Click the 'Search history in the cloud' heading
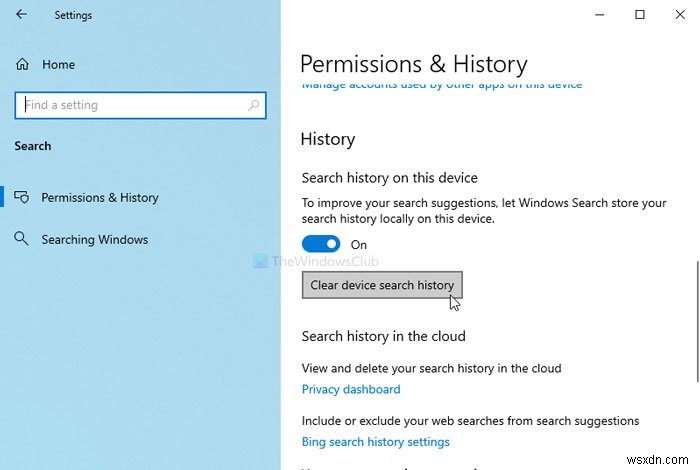The image size is (700, 470). click(383, 336)
